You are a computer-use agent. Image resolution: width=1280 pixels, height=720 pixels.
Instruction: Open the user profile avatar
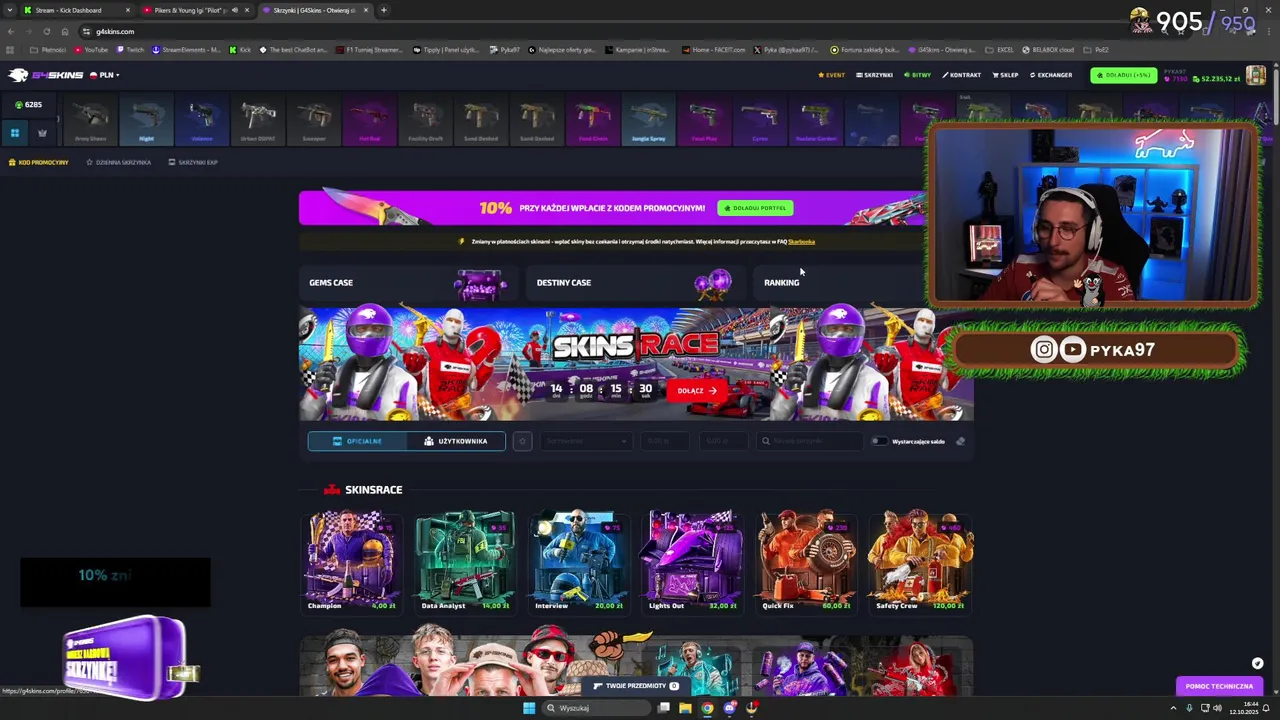(1255, 75)
